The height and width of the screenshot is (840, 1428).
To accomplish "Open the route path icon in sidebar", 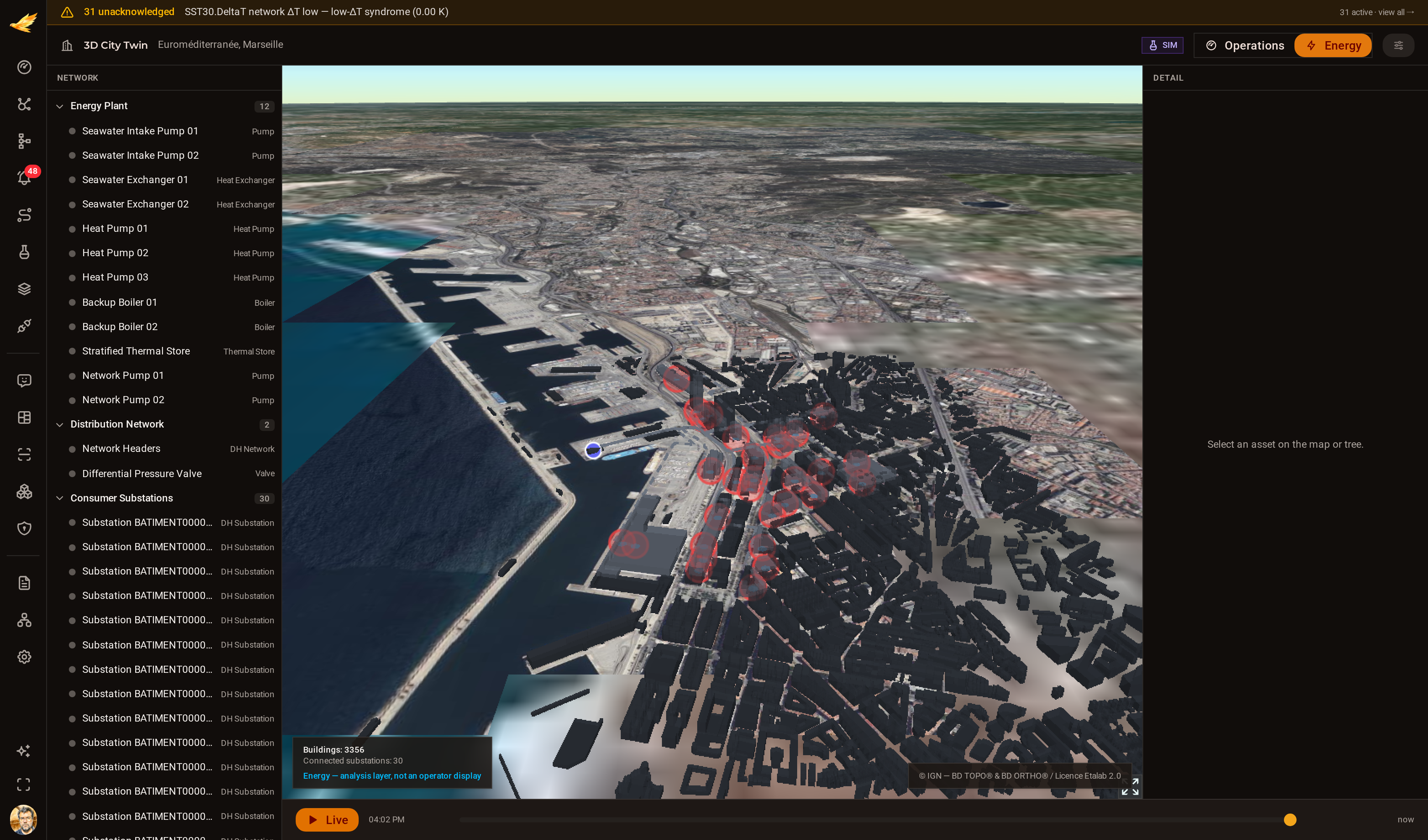I will (x=24, y=215).
